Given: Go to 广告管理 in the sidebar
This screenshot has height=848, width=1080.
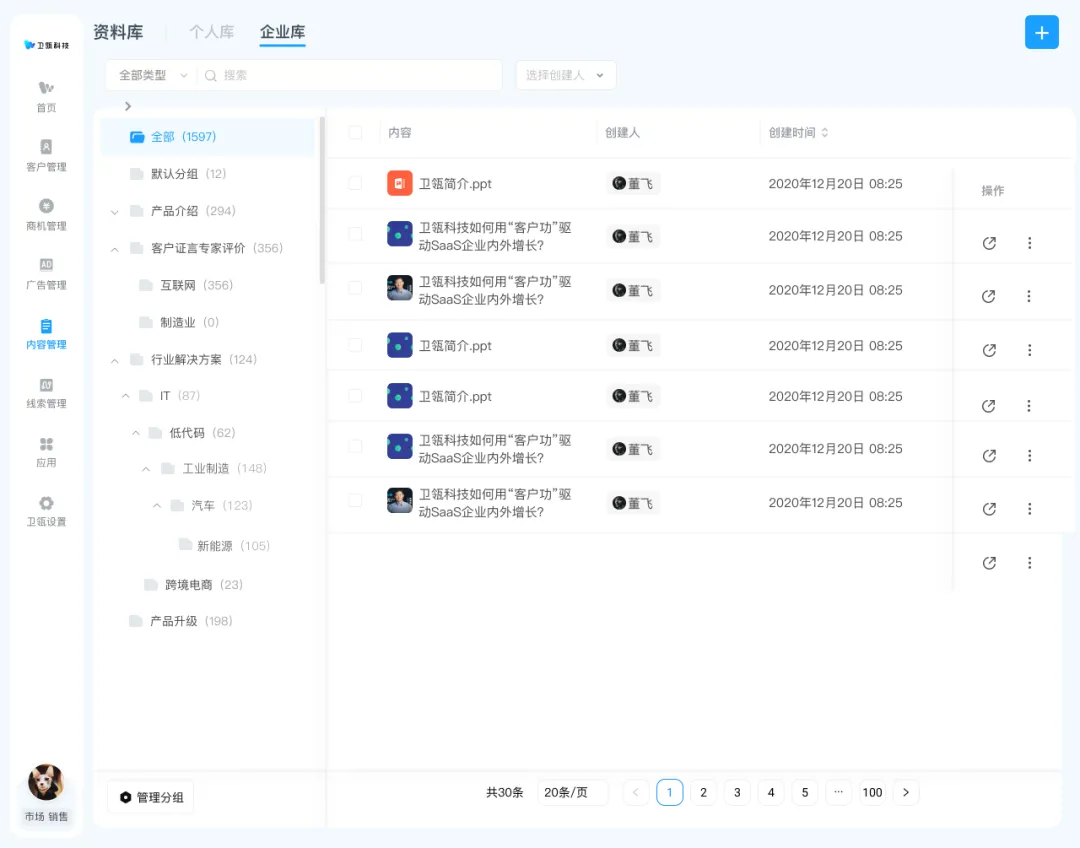Looking at the screenshot, I should tap(46, 273).
